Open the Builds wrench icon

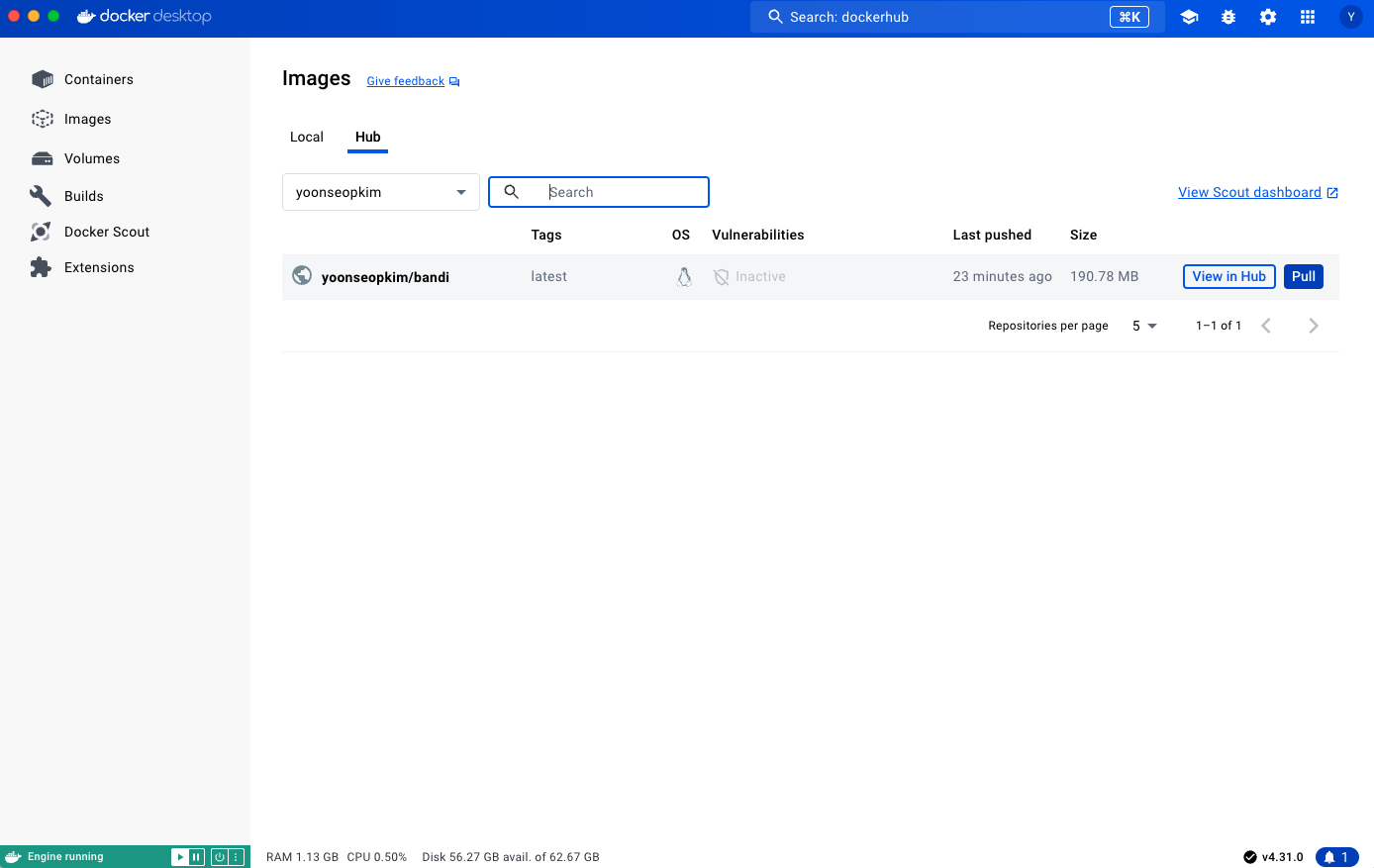[x=41, y=196]
